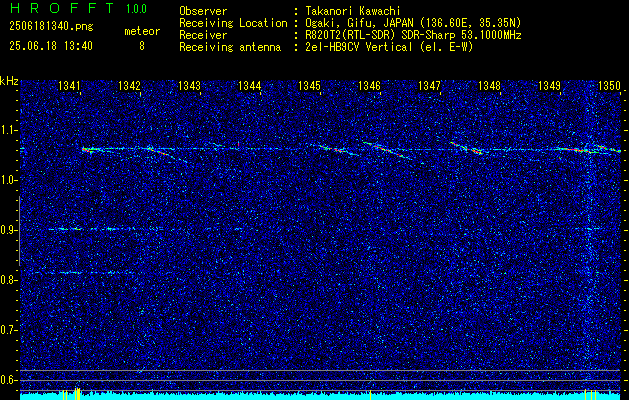
Task: Click the "Observer" field label
Action: tap(203, 11)
